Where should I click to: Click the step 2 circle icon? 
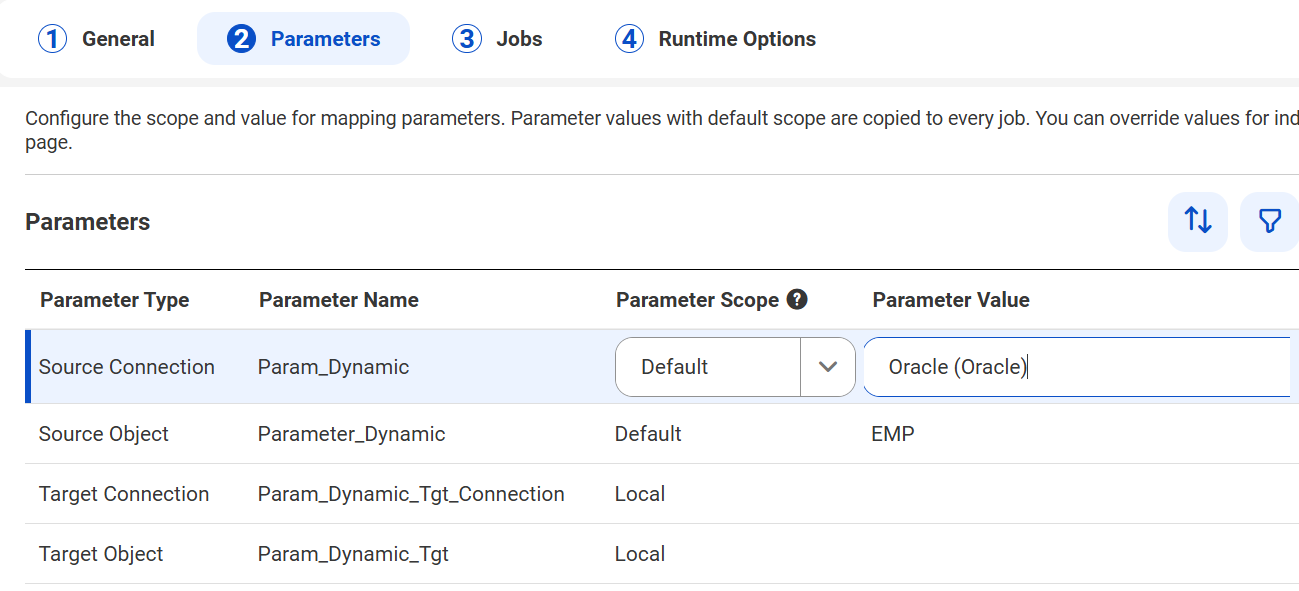pos(241,39)
